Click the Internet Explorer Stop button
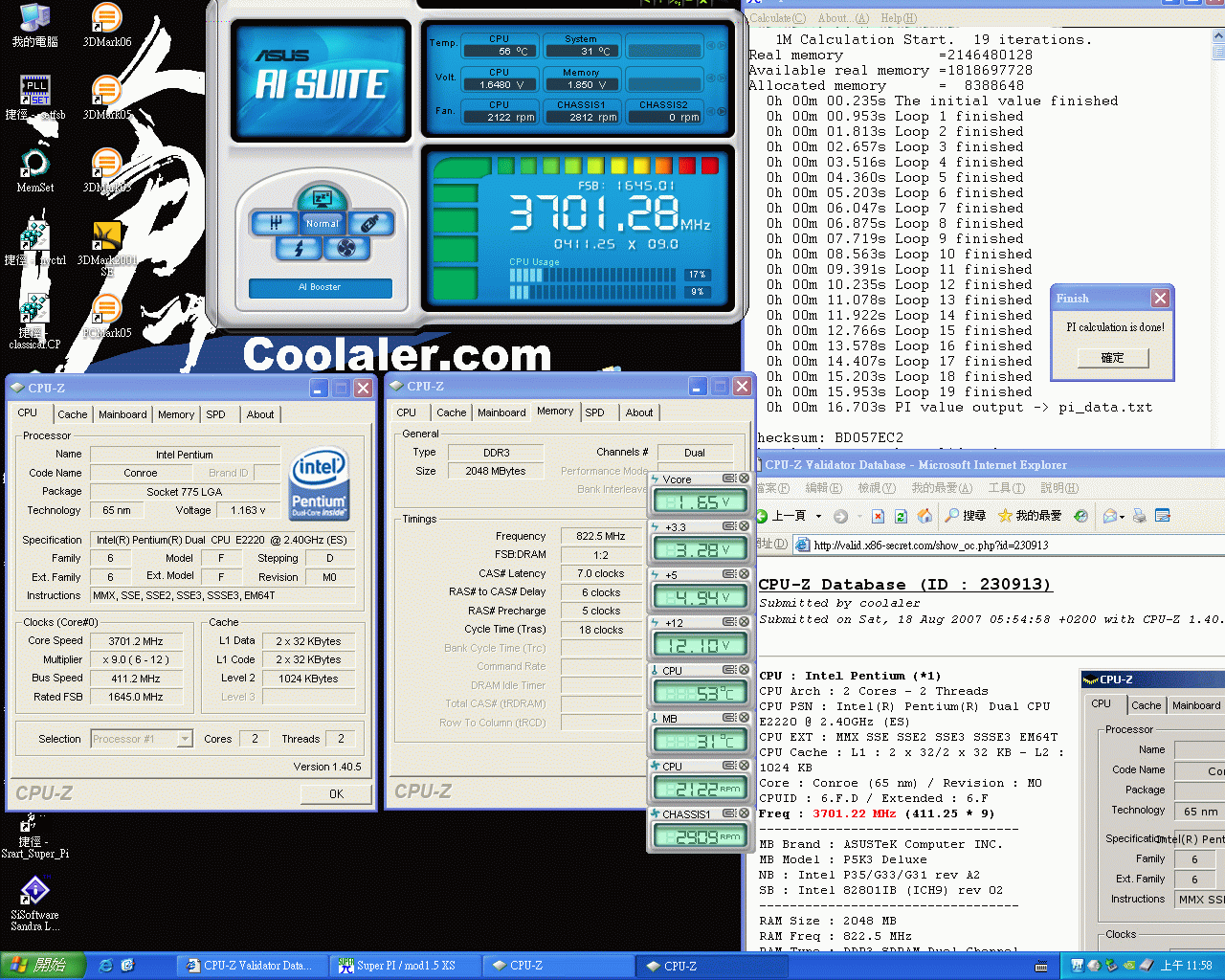The width and height of the screenshot is (1225, 980). (x=878, y=516)
